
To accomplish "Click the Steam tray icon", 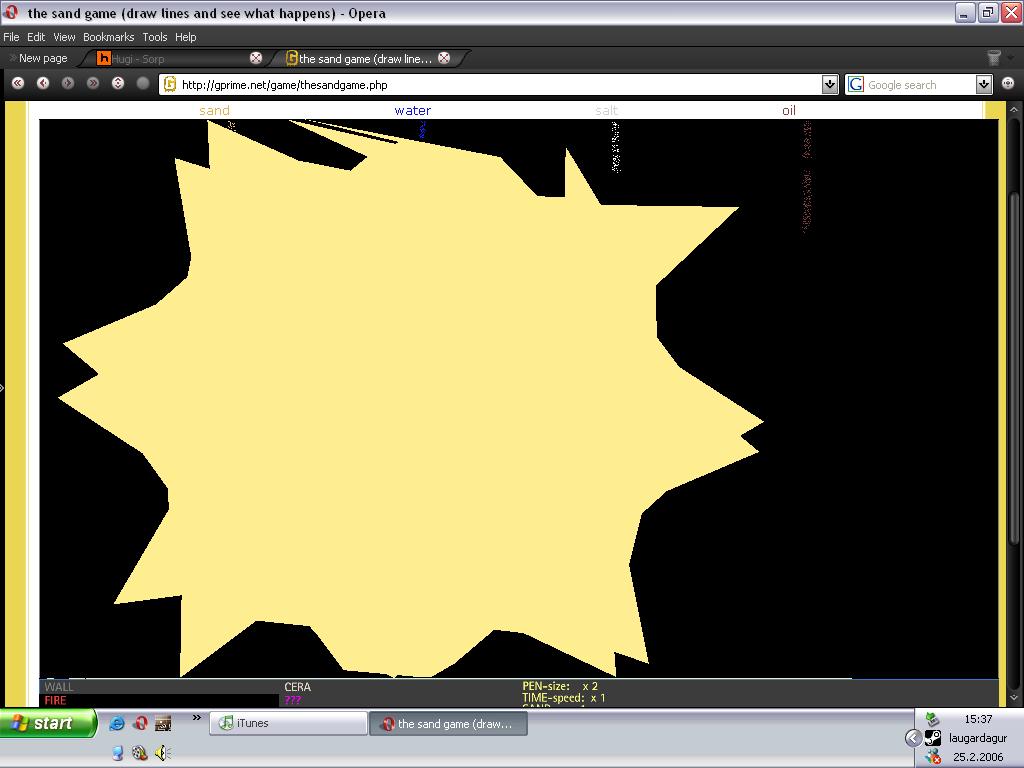I will (934, 738).
